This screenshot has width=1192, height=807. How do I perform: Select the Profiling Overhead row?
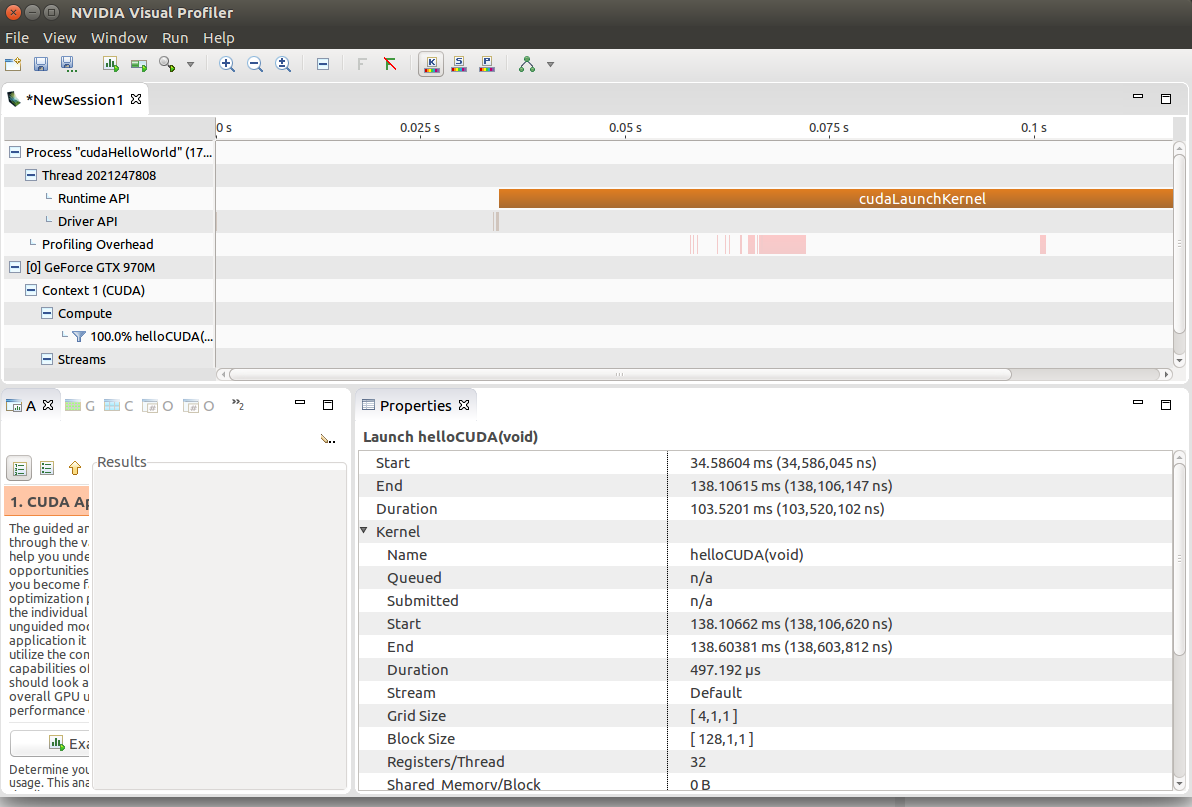[x=97, y=244]
